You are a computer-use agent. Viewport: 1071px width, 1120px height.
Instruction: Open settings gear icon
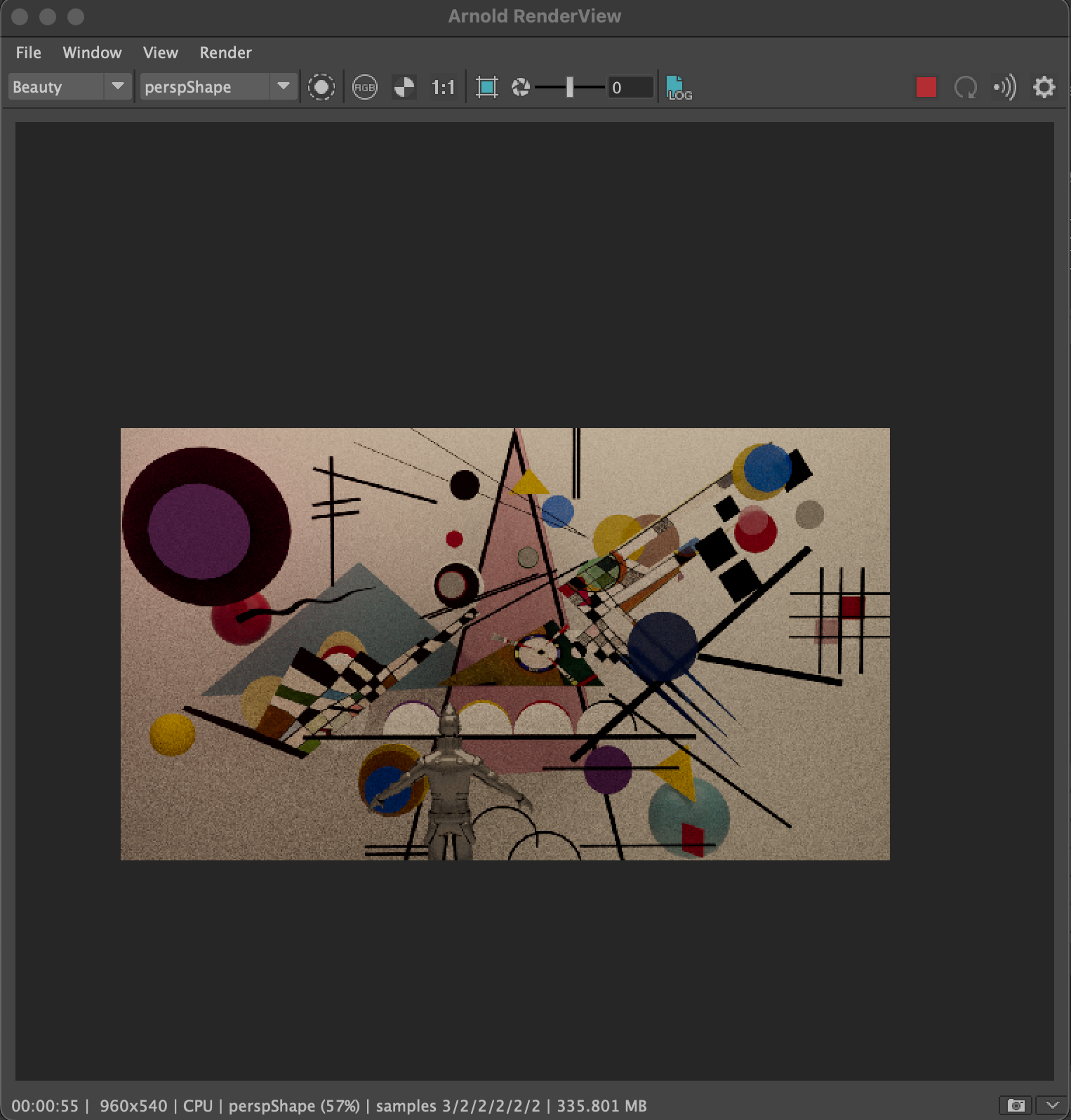tap(1044, 87)
